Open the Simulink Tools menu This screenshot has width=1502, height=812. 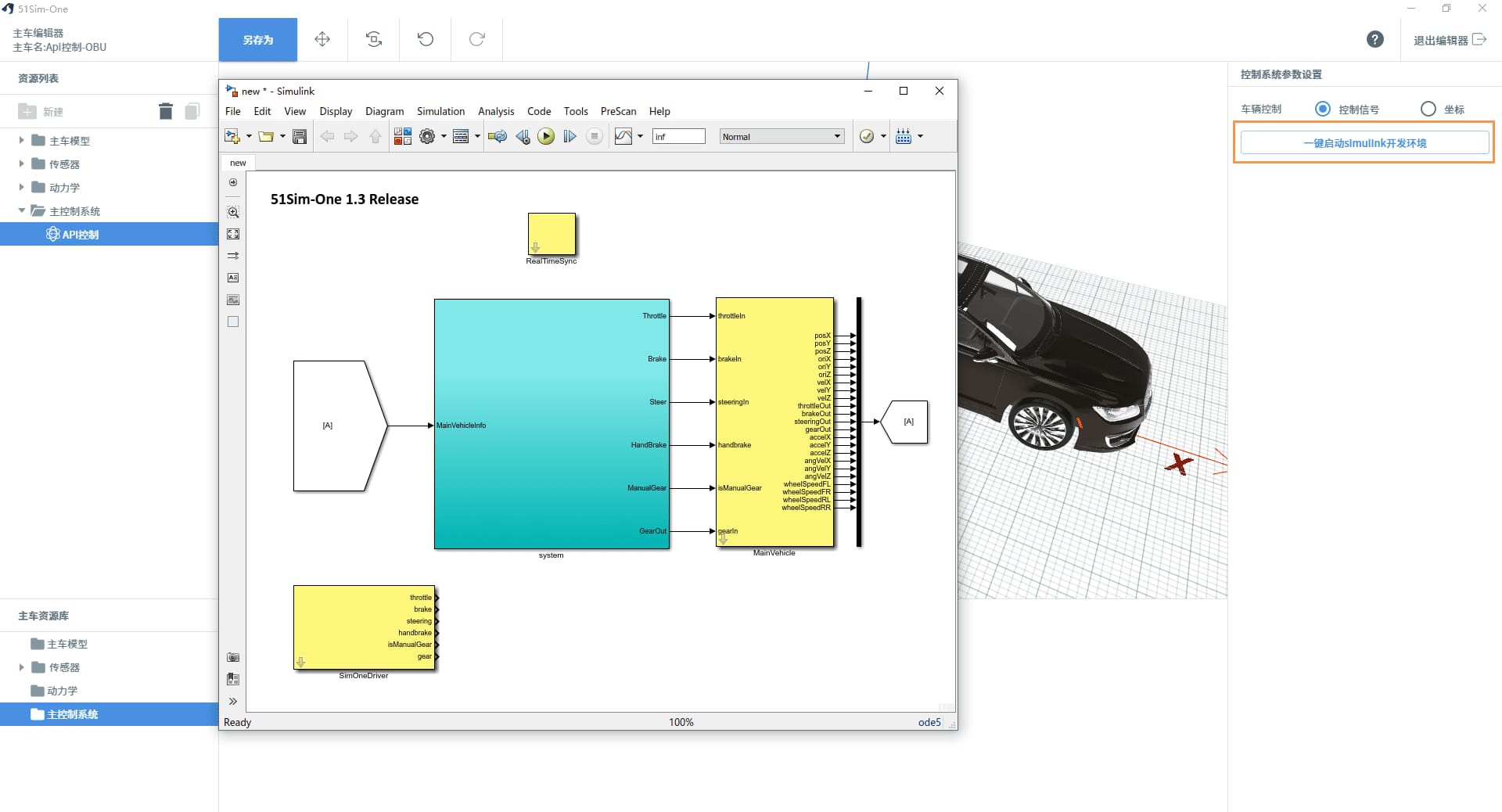tap(576, 111)
